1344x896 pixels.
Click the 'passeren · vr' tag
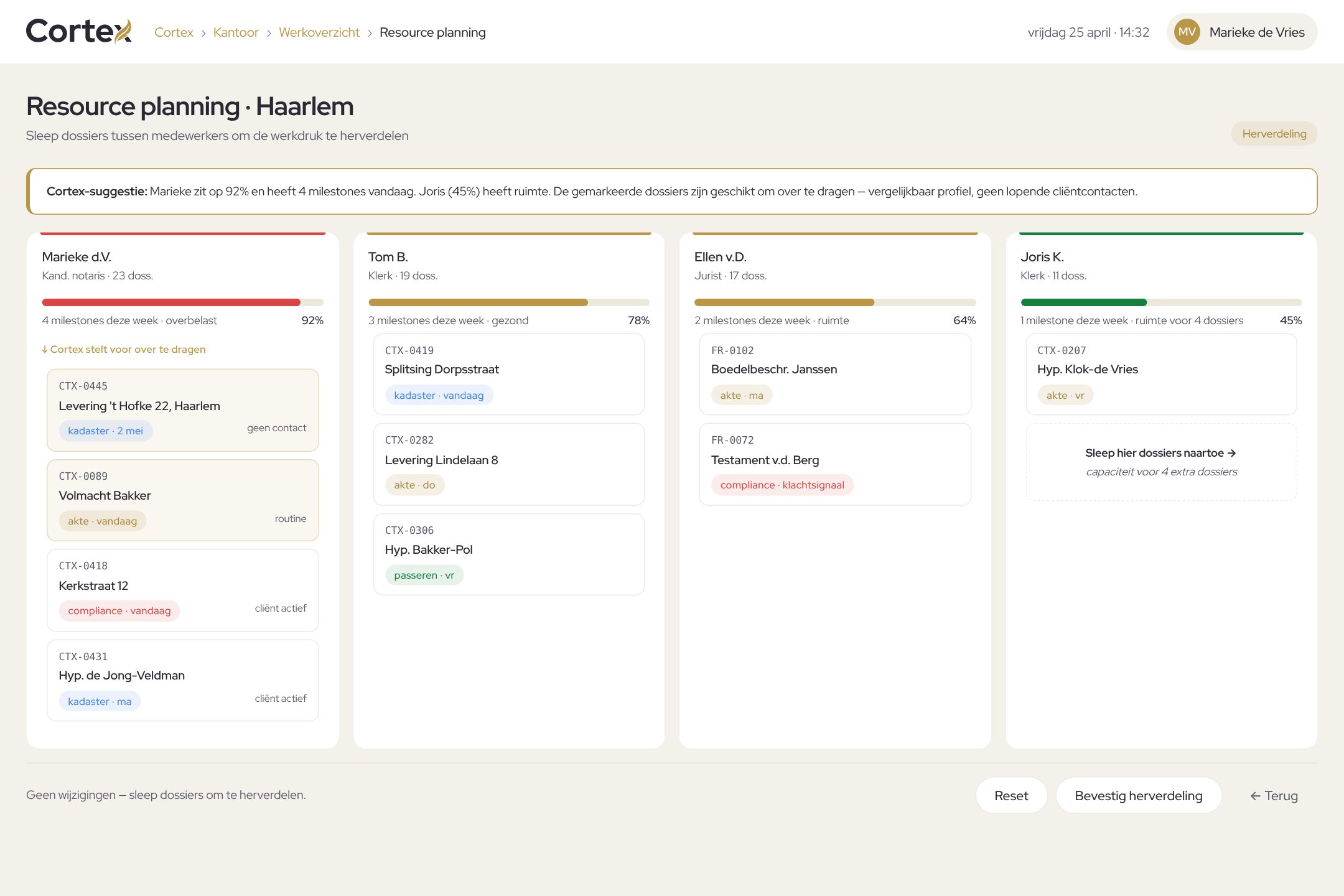[424, 575]
